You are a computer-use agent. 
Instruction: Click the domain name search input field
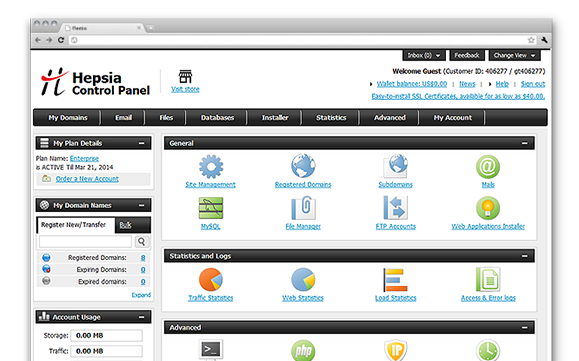coord(85,242)
